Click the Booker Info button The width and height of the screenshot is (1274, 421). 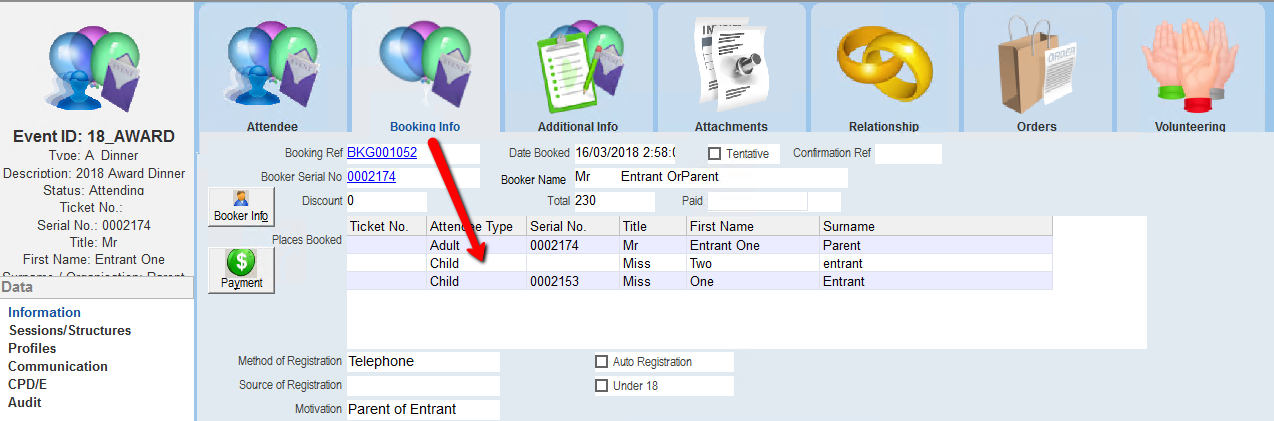coord(240,207)
